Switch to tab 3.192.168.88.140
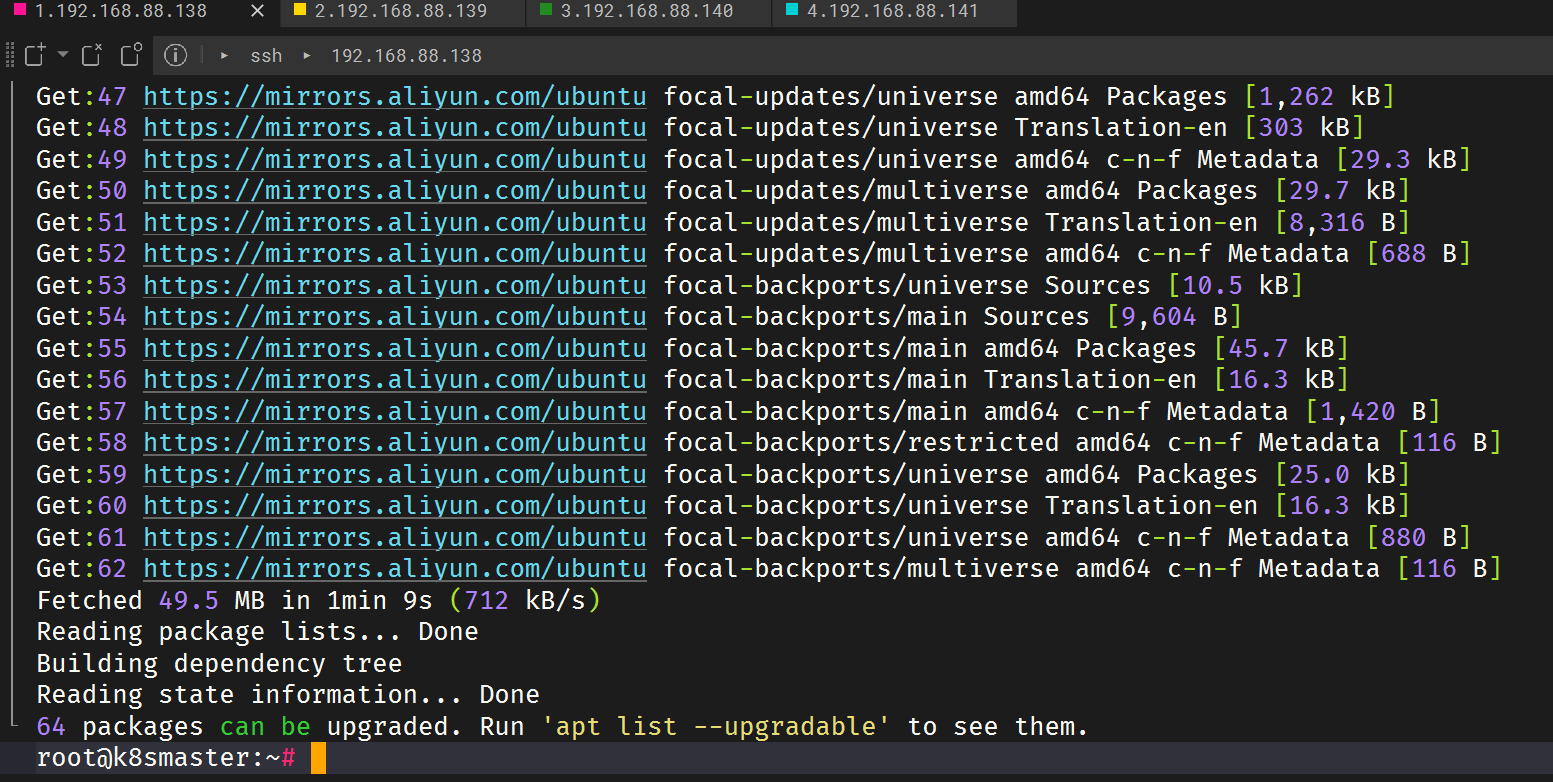This screenshot has width=1553, height=782. (x=648, y=12)
